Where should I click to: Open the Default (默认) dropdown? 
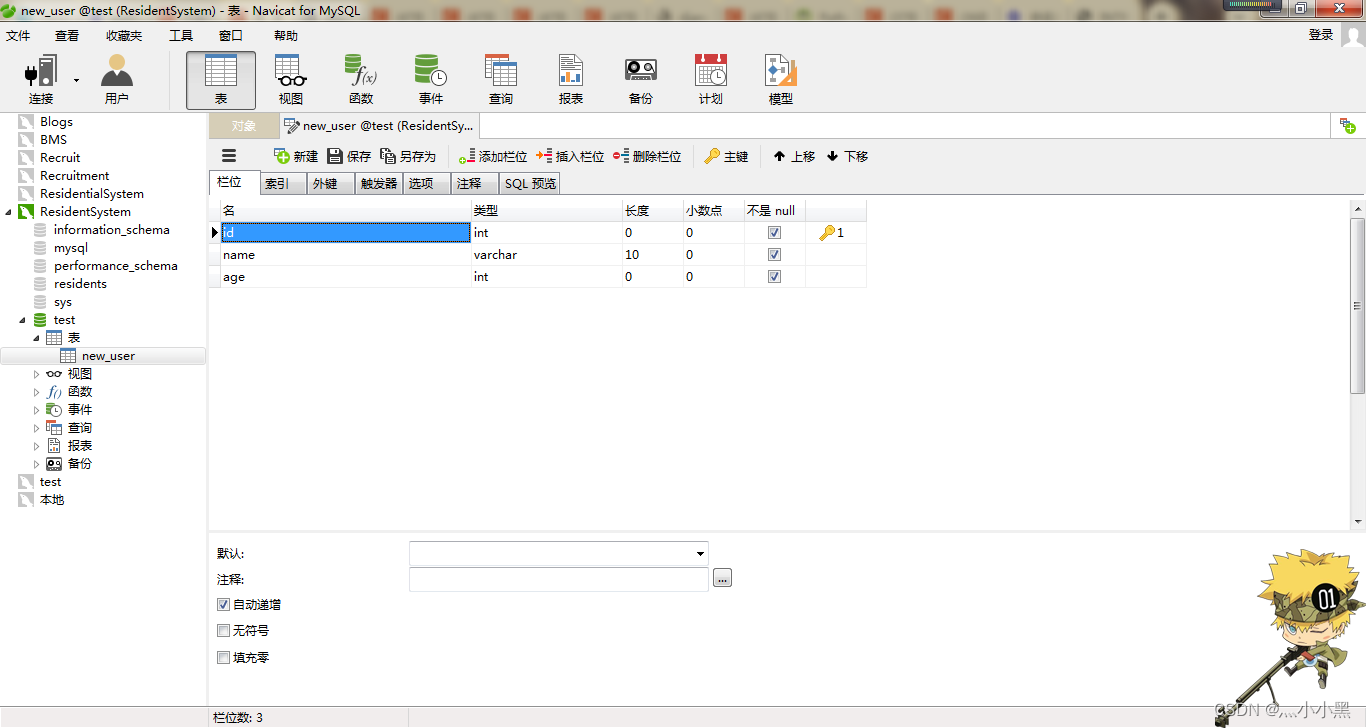pyautogui.click(x=699, y=554)
